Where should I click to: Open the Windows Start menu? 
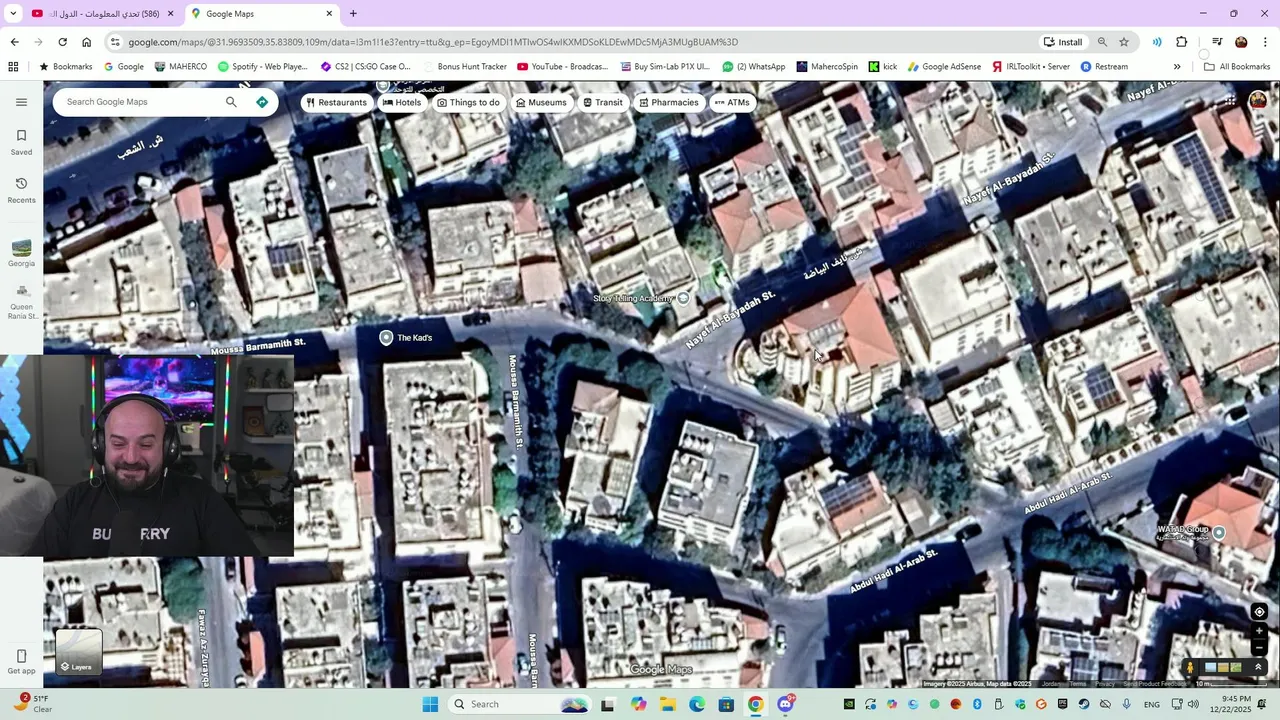[430, 704]
